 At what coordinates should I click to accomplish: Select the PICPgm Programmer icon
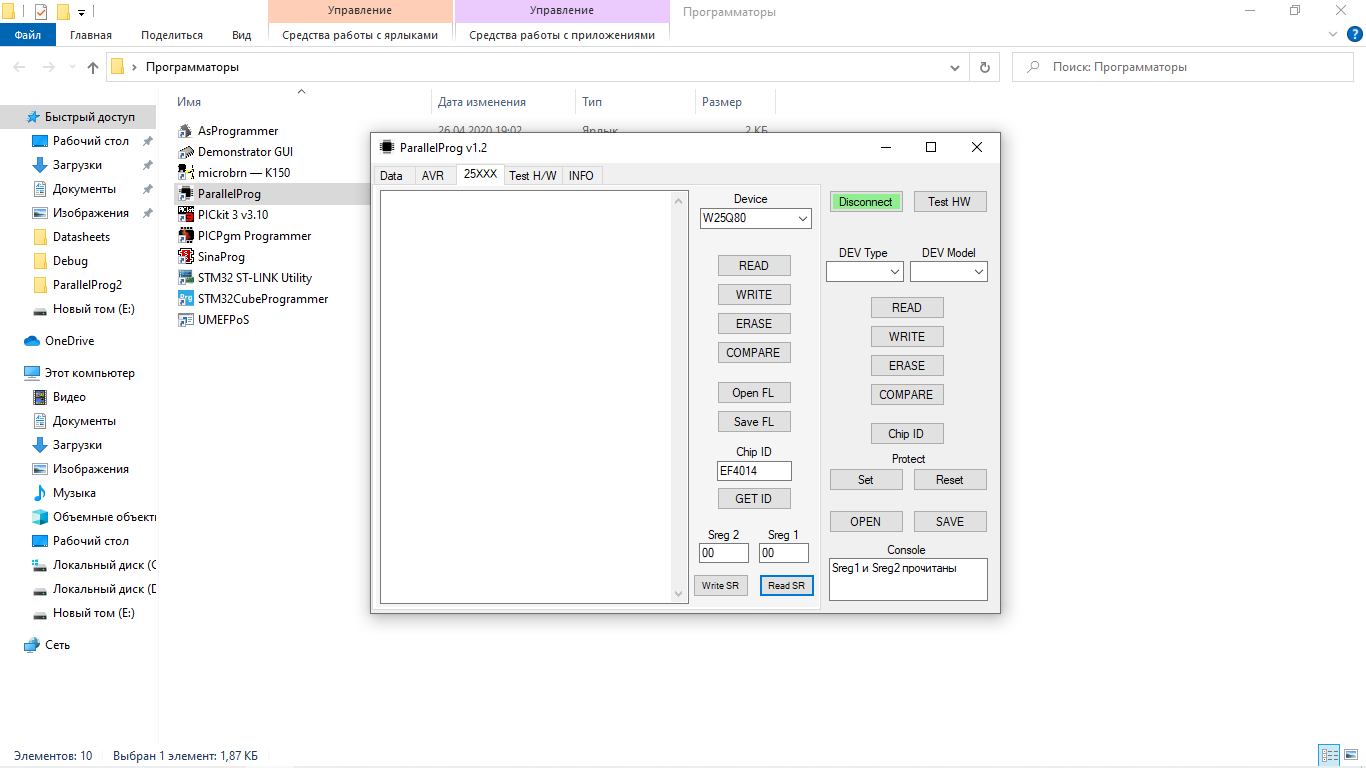(186, 236)
